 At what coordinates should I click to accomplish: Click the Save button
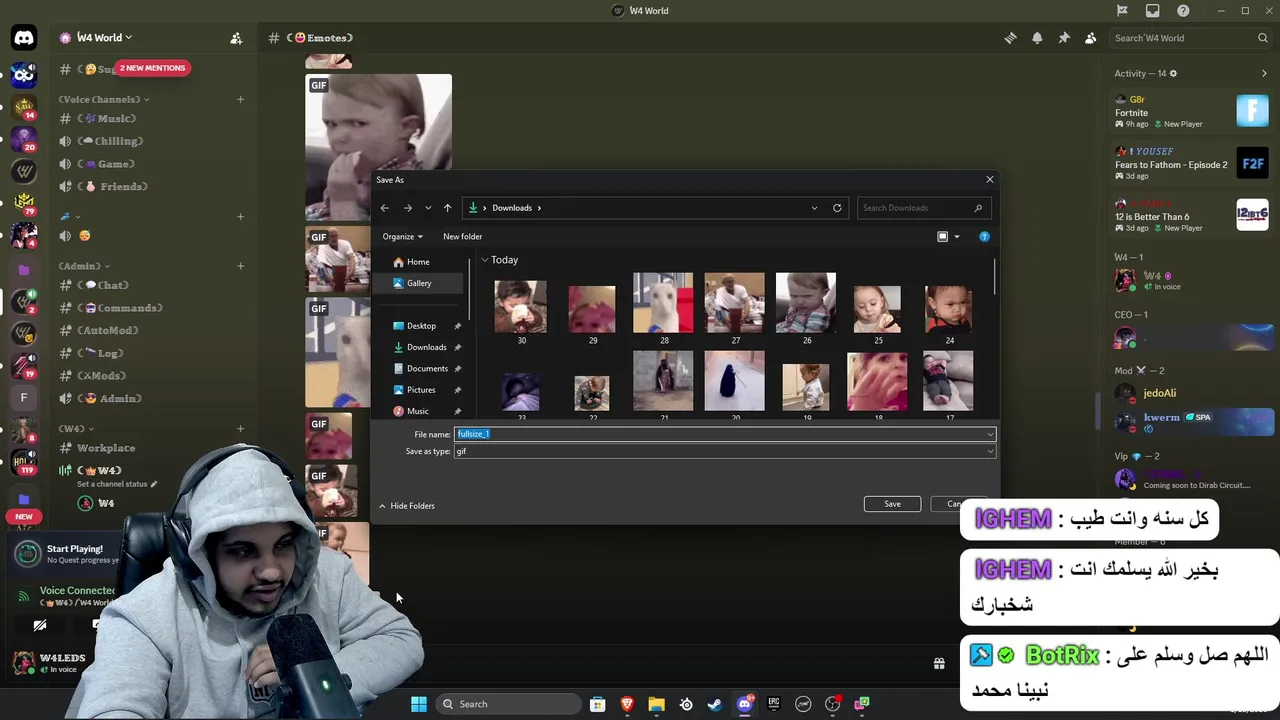(892, 504)
